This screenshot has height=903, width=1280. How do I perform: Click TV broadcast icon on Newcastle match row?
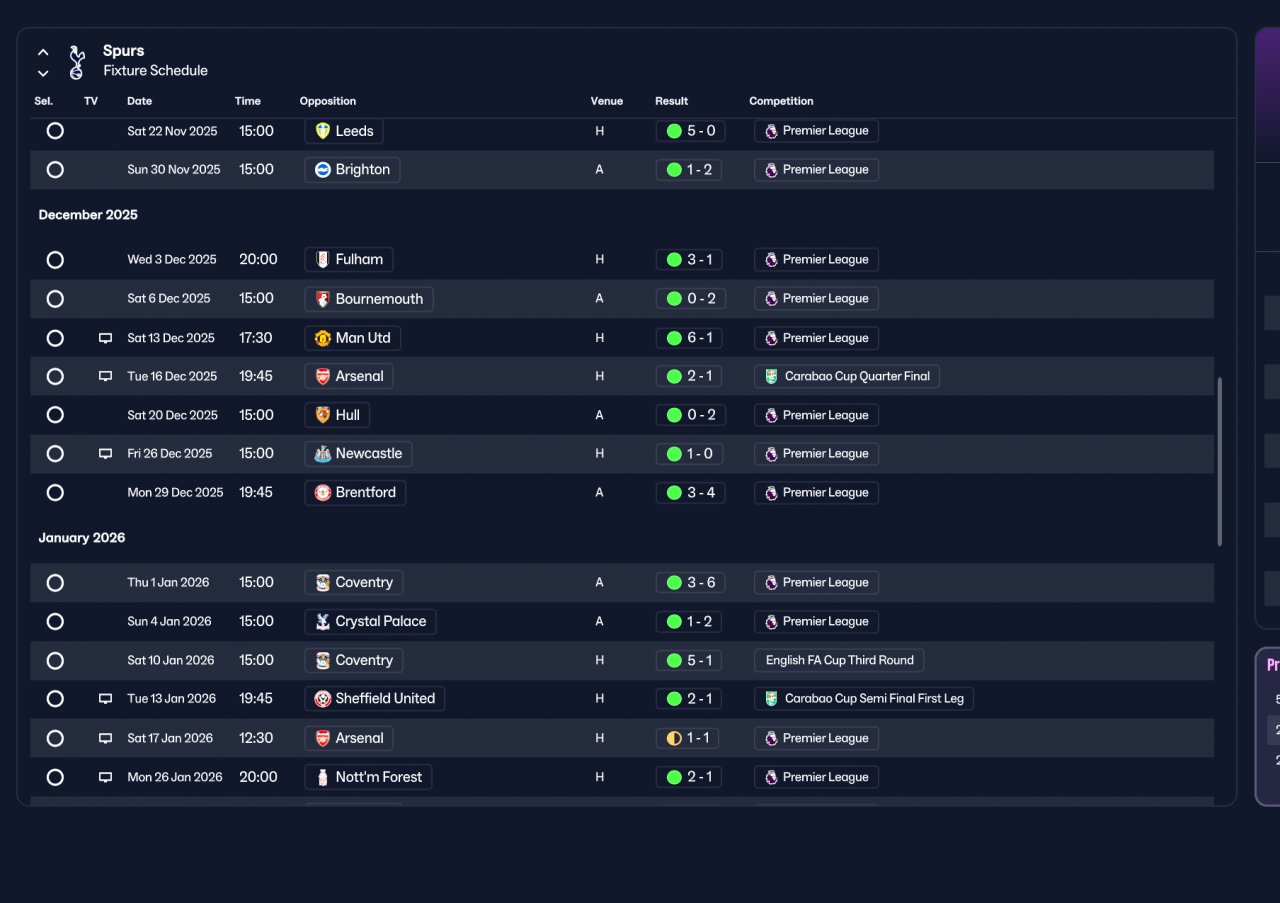pyautogui.click(x=105, y=454)
